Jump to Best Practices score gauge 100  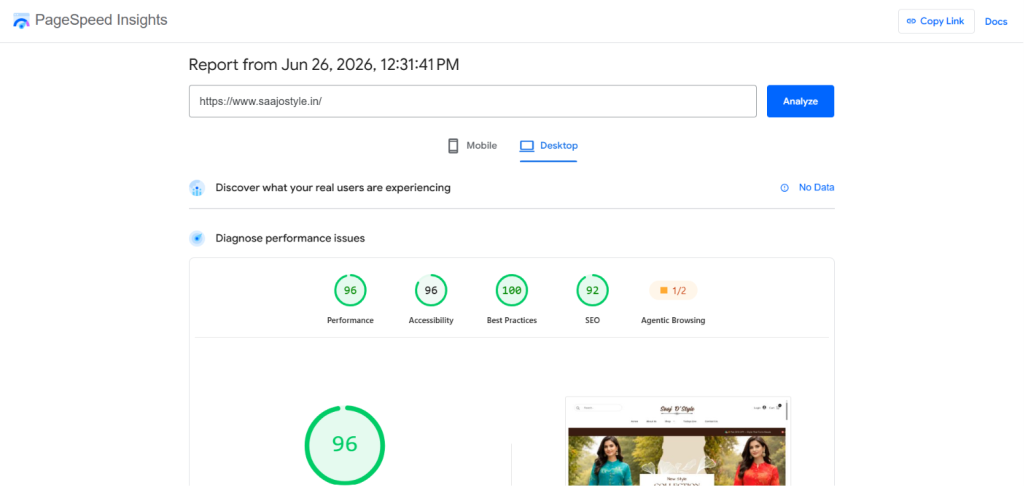[512, 291]
